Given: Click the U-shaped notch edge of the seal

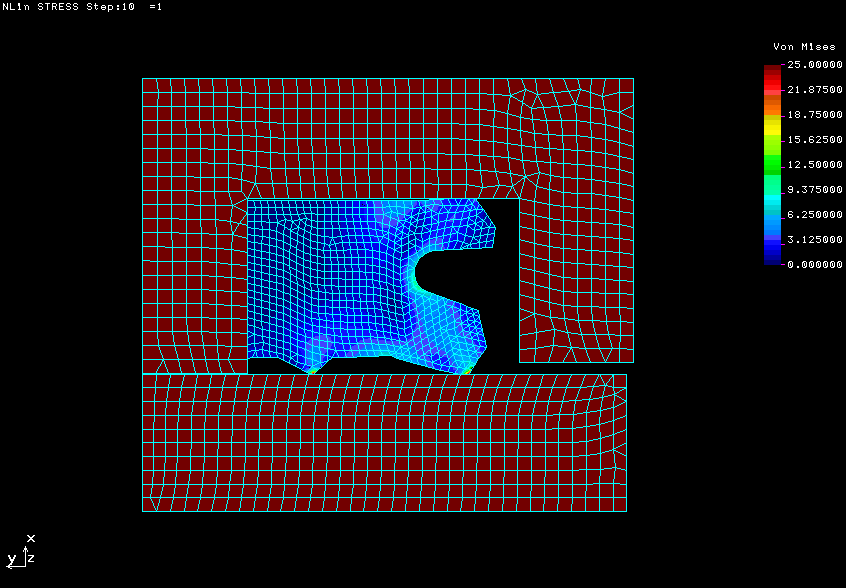Looking at the screenshot, I should 416,271.
